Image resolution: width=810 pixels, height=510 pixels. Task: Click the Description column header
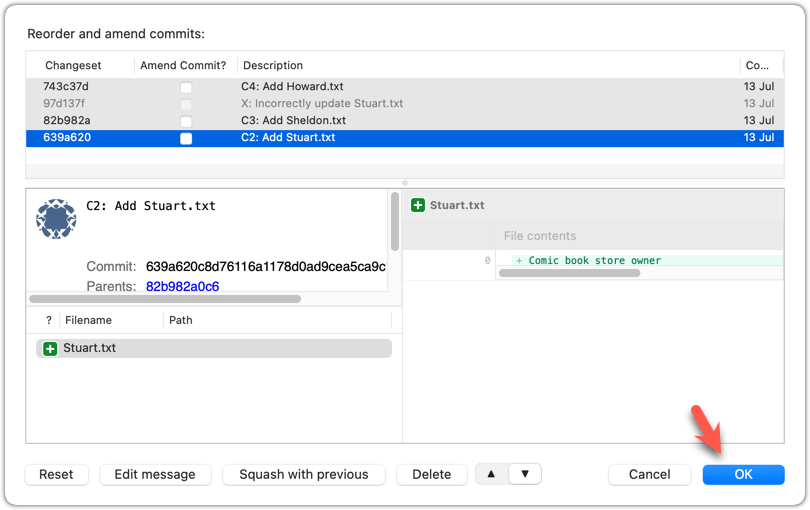(x=273, y=65)
